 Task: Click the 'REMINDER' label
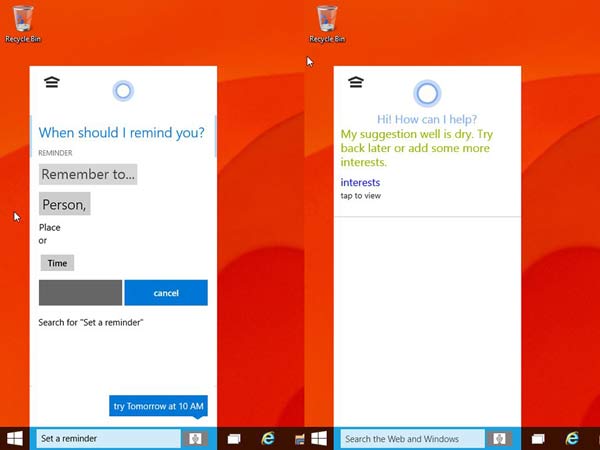(55, 153)
